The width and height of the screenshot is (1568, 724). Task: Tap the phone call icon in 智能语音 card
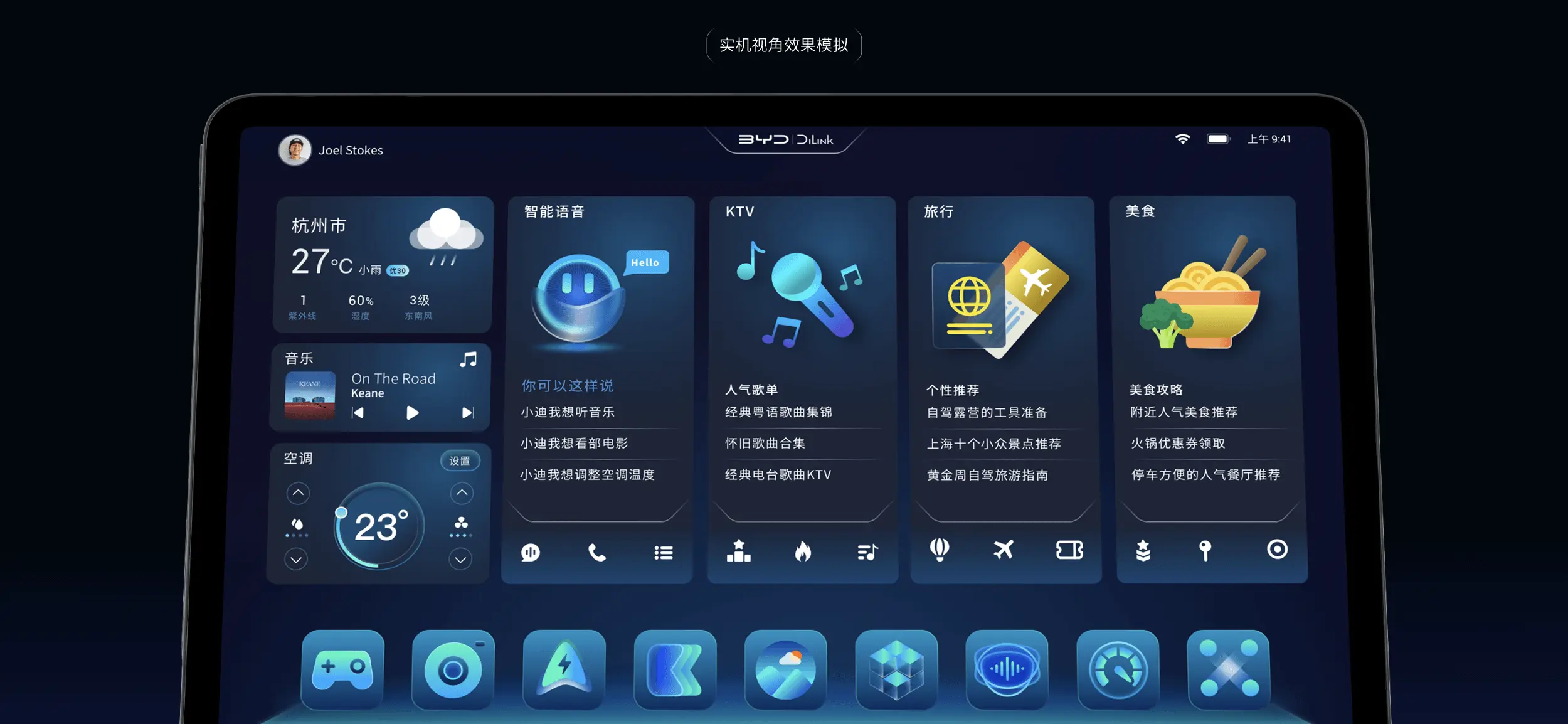596,552
